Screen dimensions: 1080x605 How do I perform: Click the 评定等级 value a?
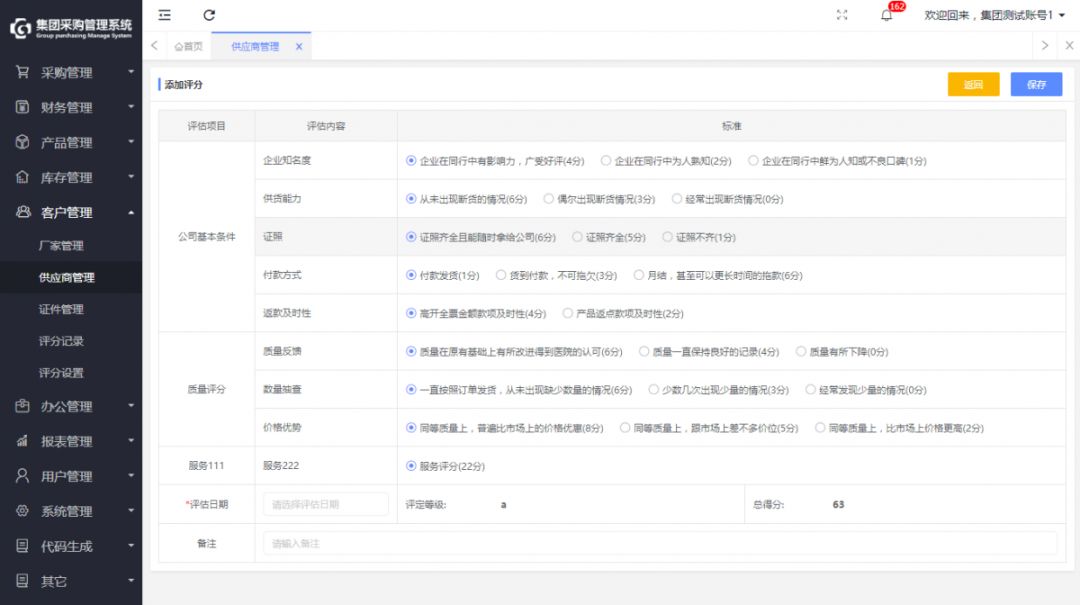503,505
